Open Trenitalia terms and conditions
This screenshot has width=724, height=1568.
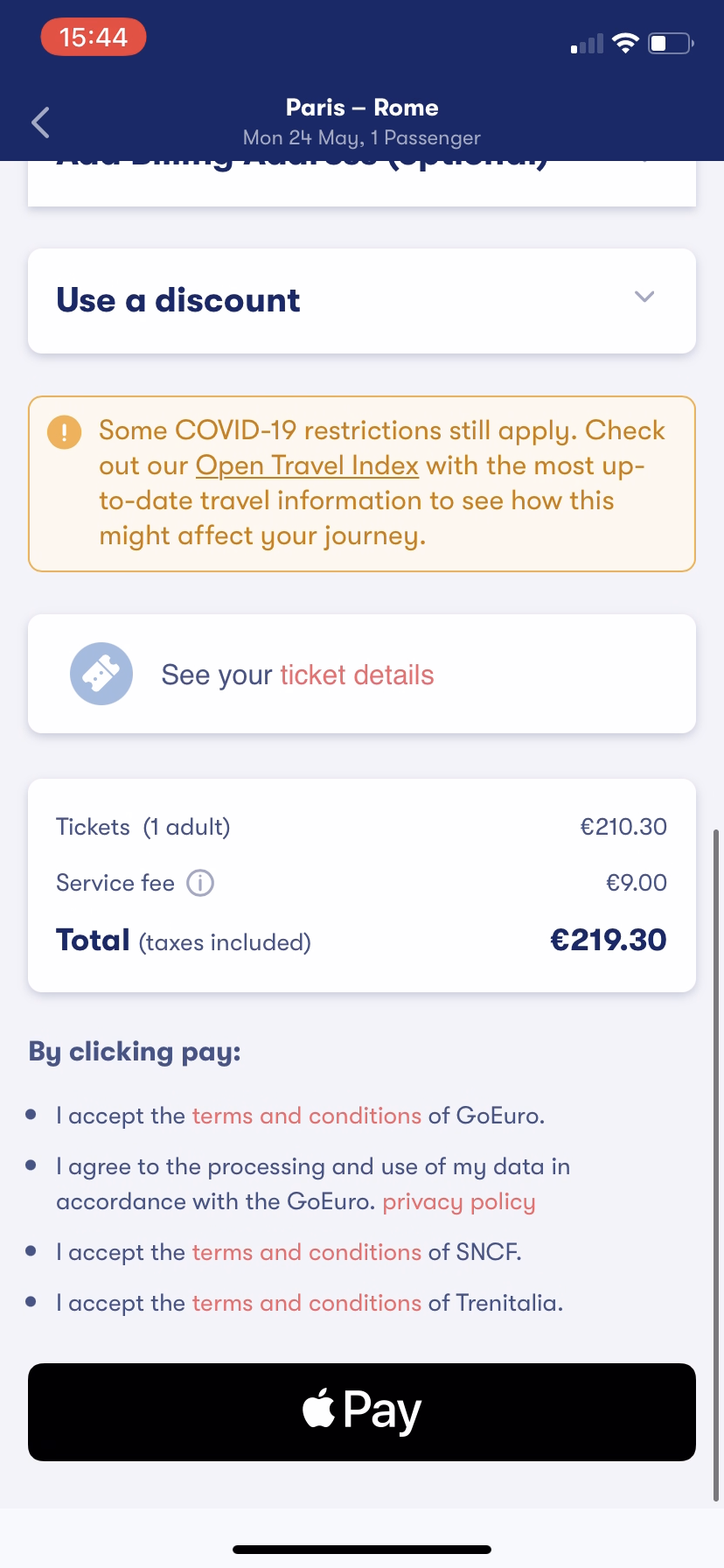click(x=307, y=1303)
